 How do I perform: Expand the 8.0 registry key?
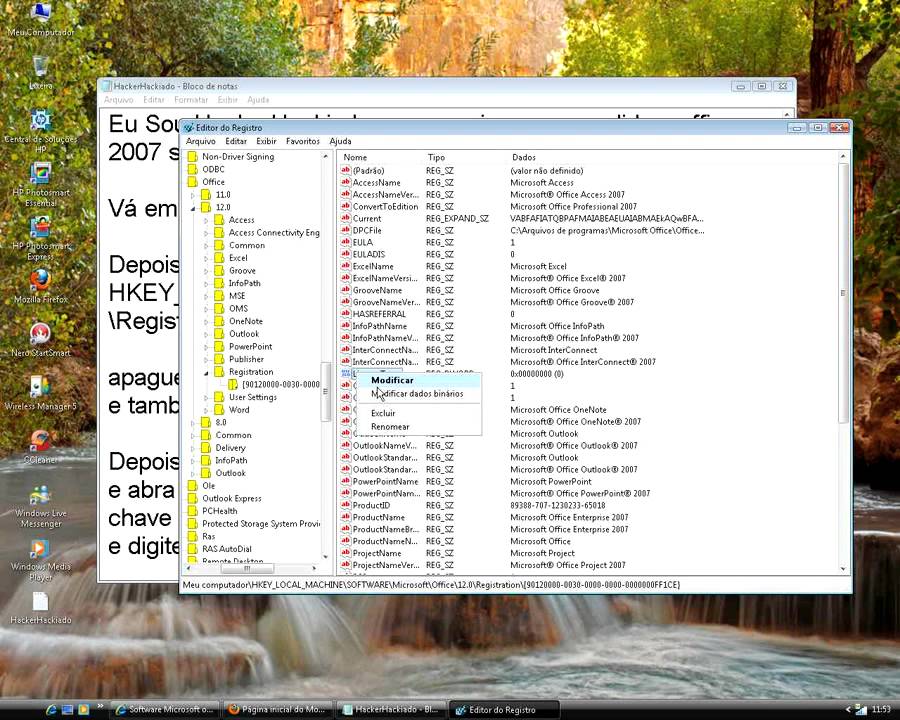(193, 422)
